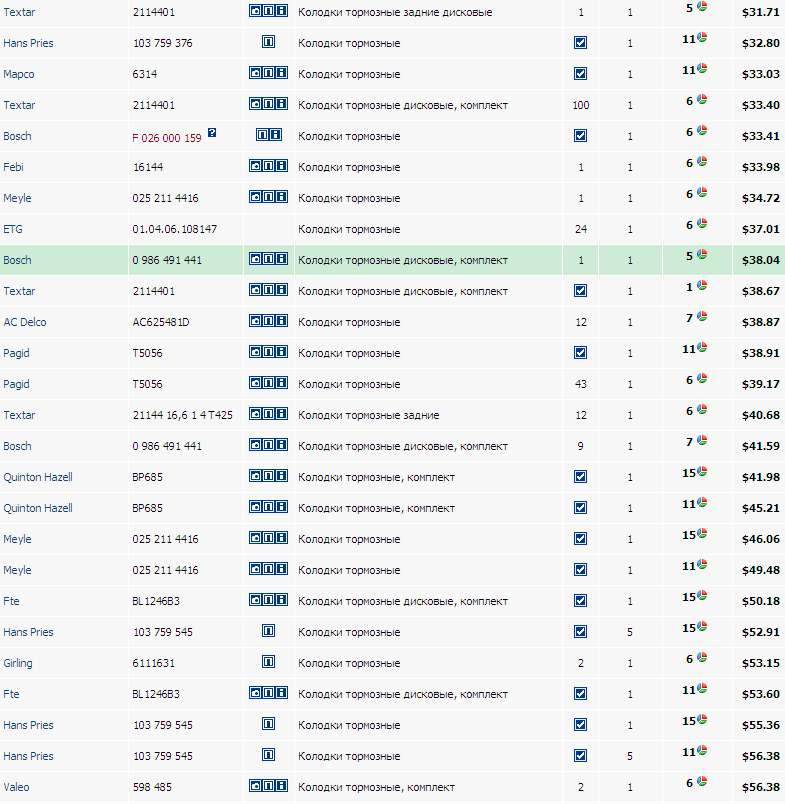The height and width of the screenshot is (804, 785).
Task: Click 'П' icon in Hans Pries $52.91 row
Action: click(x=268, y=631)
